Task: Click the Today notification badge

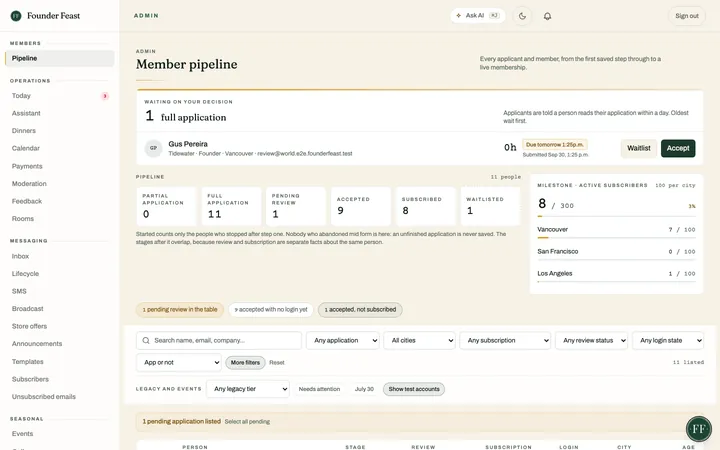Action: (x=105, y=96)
